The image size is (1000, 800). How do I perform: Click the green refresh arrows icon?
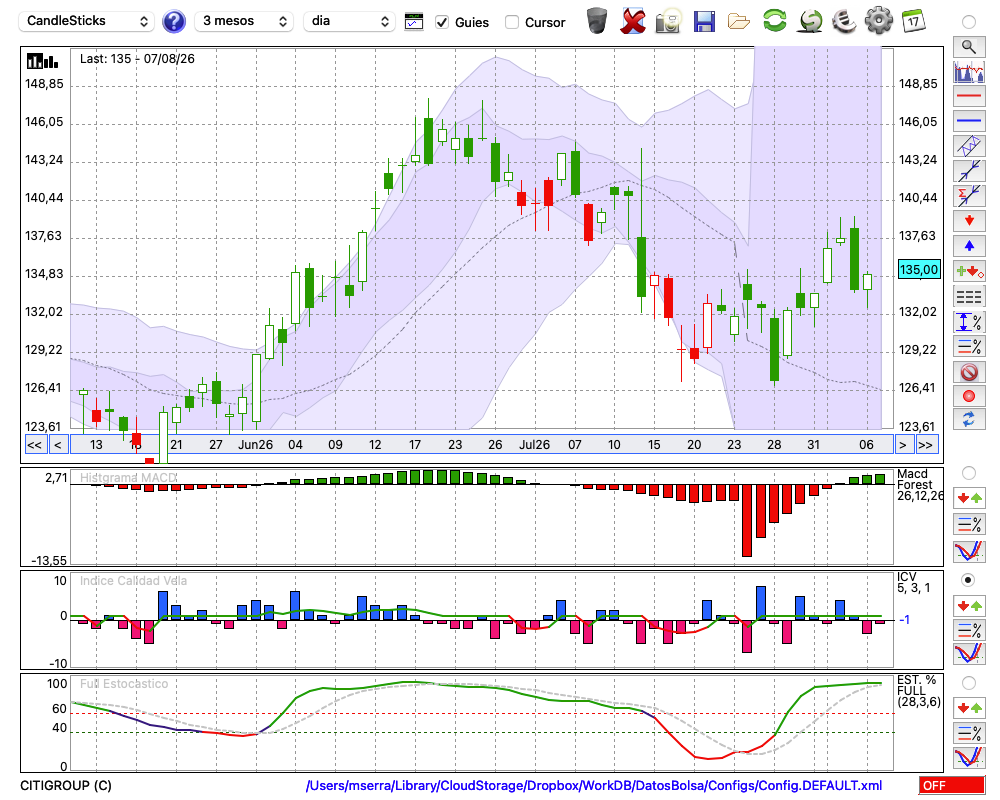774,21
